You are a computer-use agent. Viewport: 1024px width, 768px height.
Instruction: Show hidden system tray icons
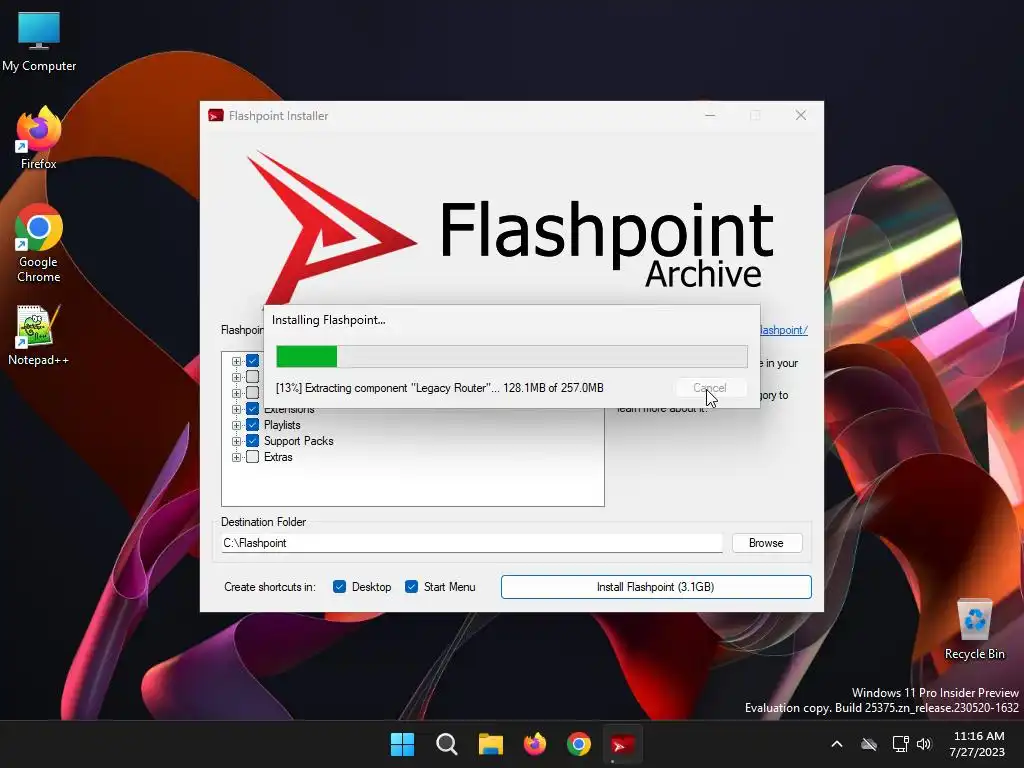click(x=837, y=744)
